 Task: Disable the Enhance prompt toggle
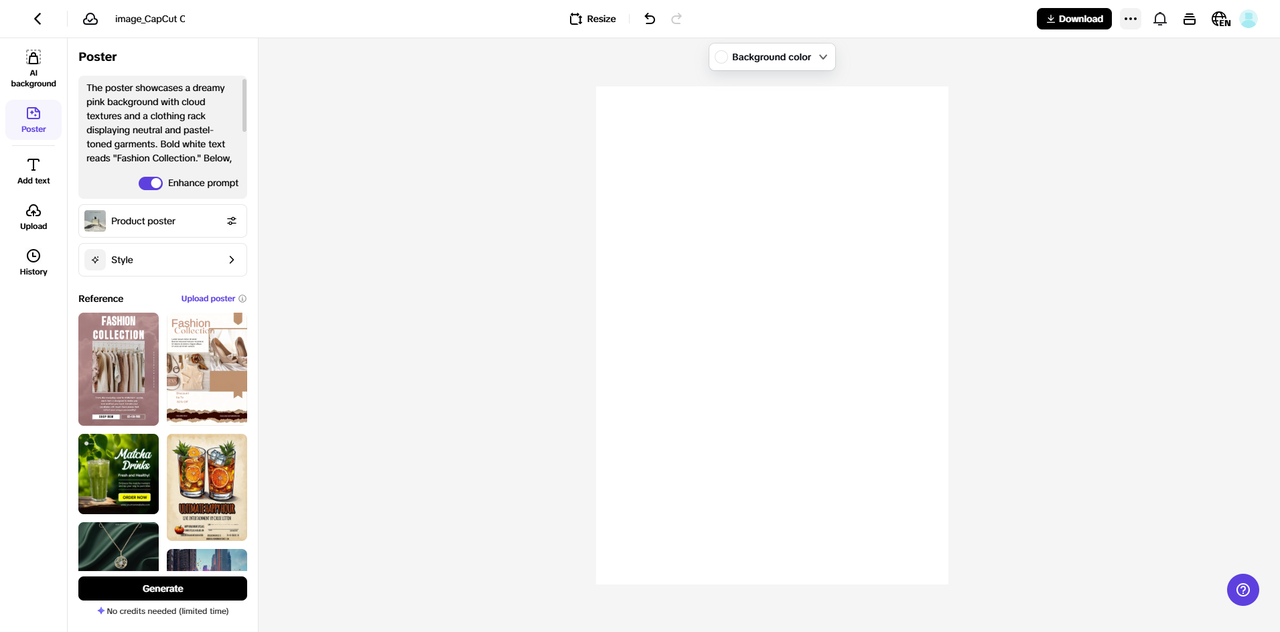click(x=150, y=183)
